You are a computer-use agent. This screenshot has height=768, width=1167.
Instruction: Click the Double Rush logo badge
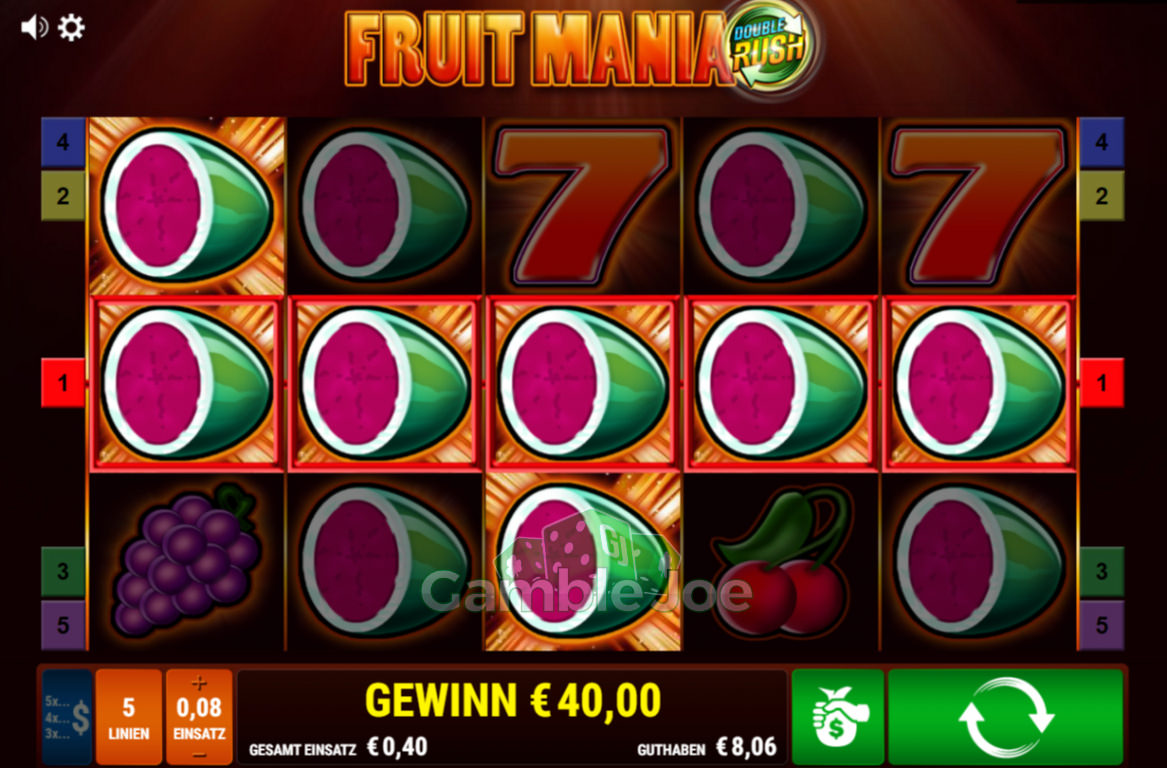tap(770, 45)
